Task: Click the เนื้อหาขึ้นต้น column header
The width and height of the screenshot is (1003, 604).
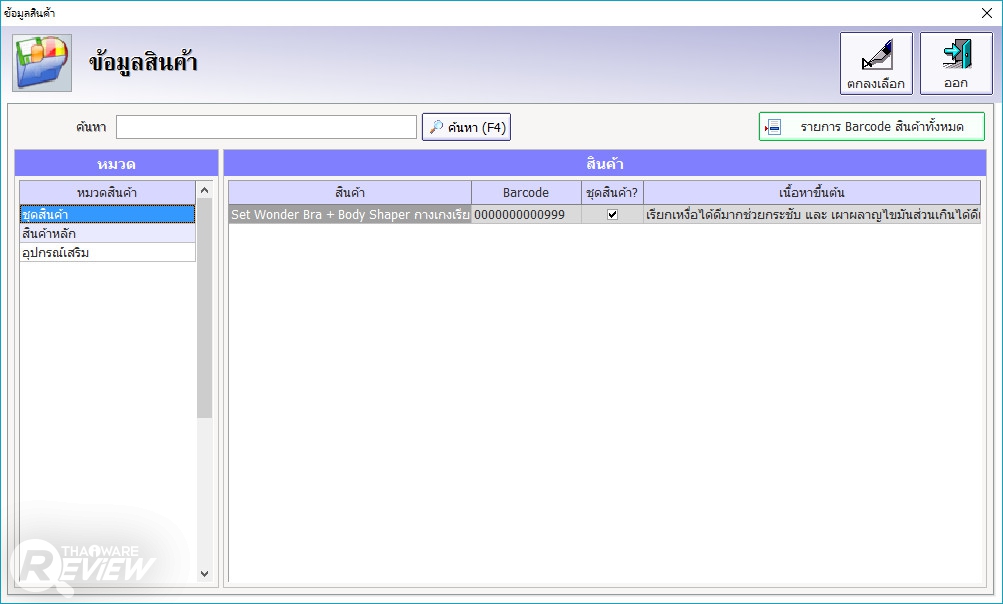Action: (812, 193)
